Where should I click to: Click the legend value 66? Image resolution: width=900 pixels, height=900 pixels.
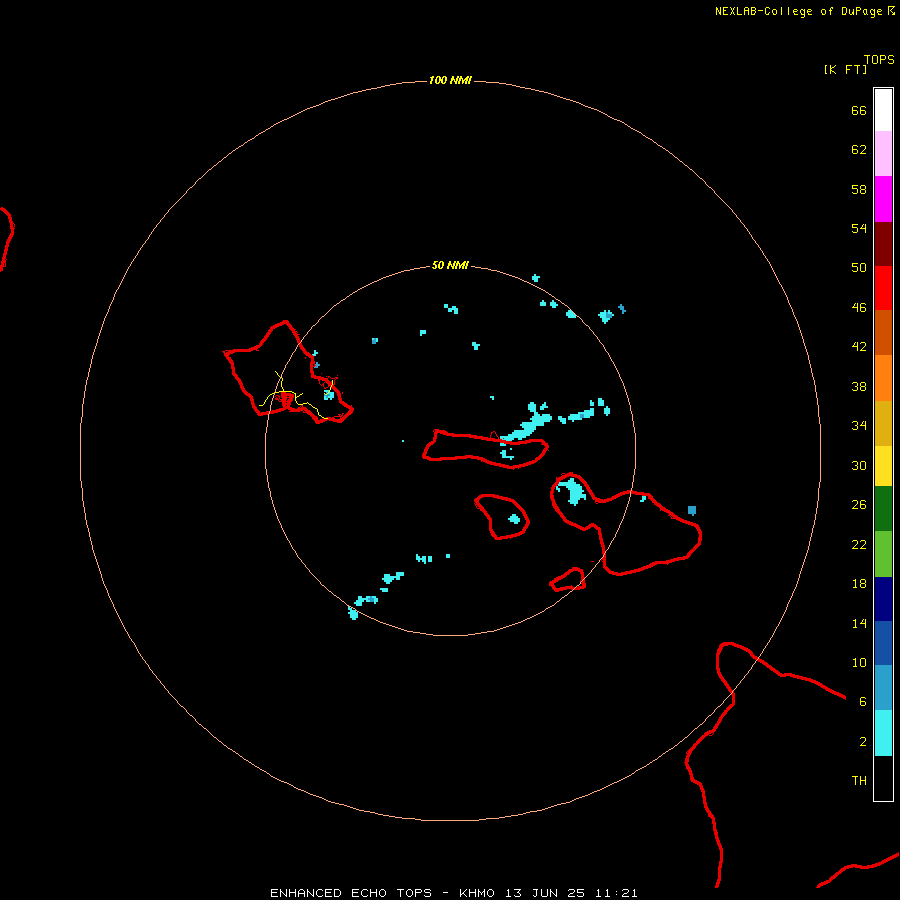[x=859, y=110]
